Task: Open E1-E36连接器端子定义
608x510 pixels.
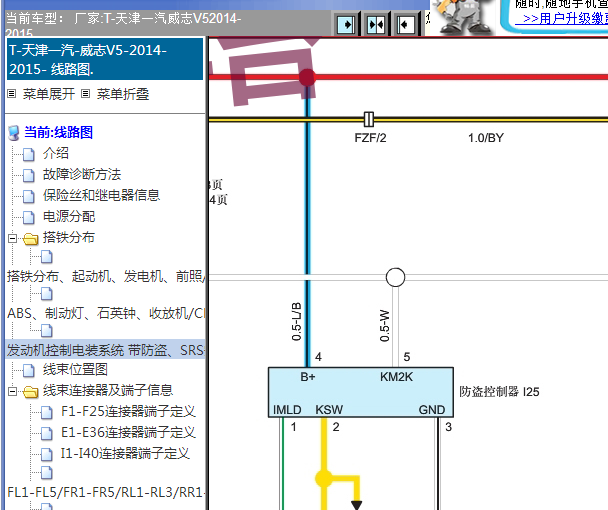Action: click(x=128, y=432)
